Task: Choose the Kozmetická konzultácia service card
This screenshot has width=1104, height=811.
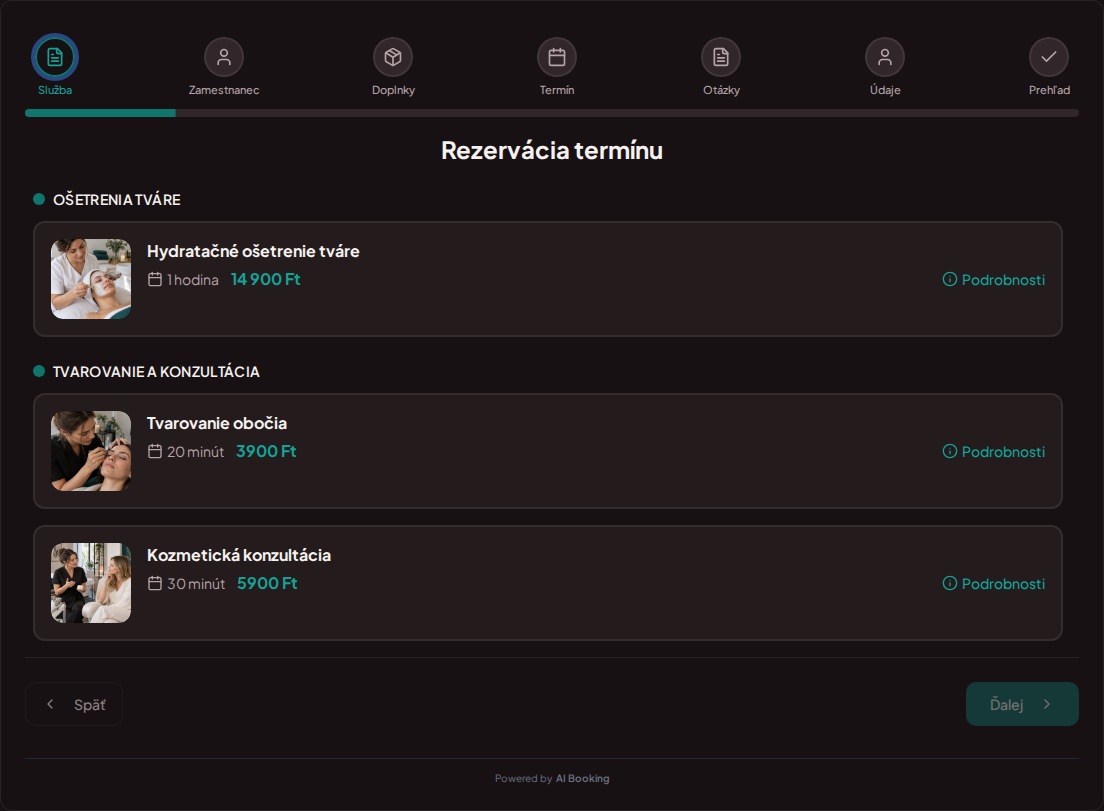Action: pyautogui.click(x=548, y=583)
